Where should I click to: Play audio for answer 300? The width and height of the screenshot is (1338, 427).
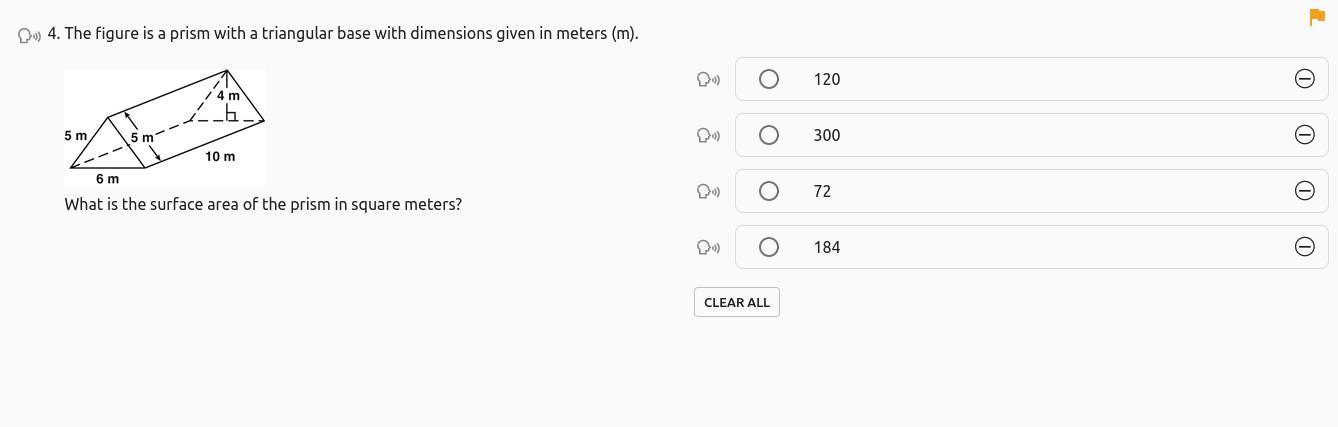[x=708, y=136]
